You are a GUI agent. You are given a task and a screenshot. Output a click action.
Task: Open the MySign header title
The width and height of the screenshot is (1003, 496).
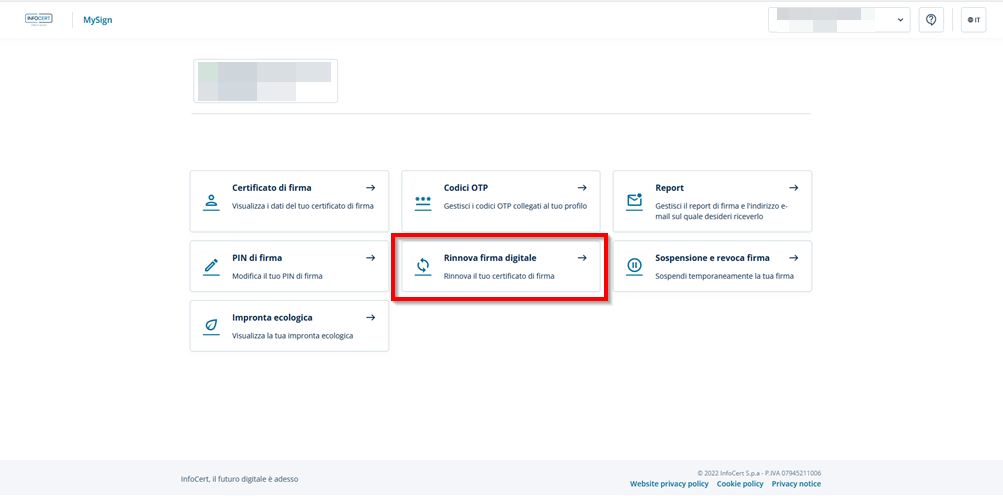pos(98,20)
